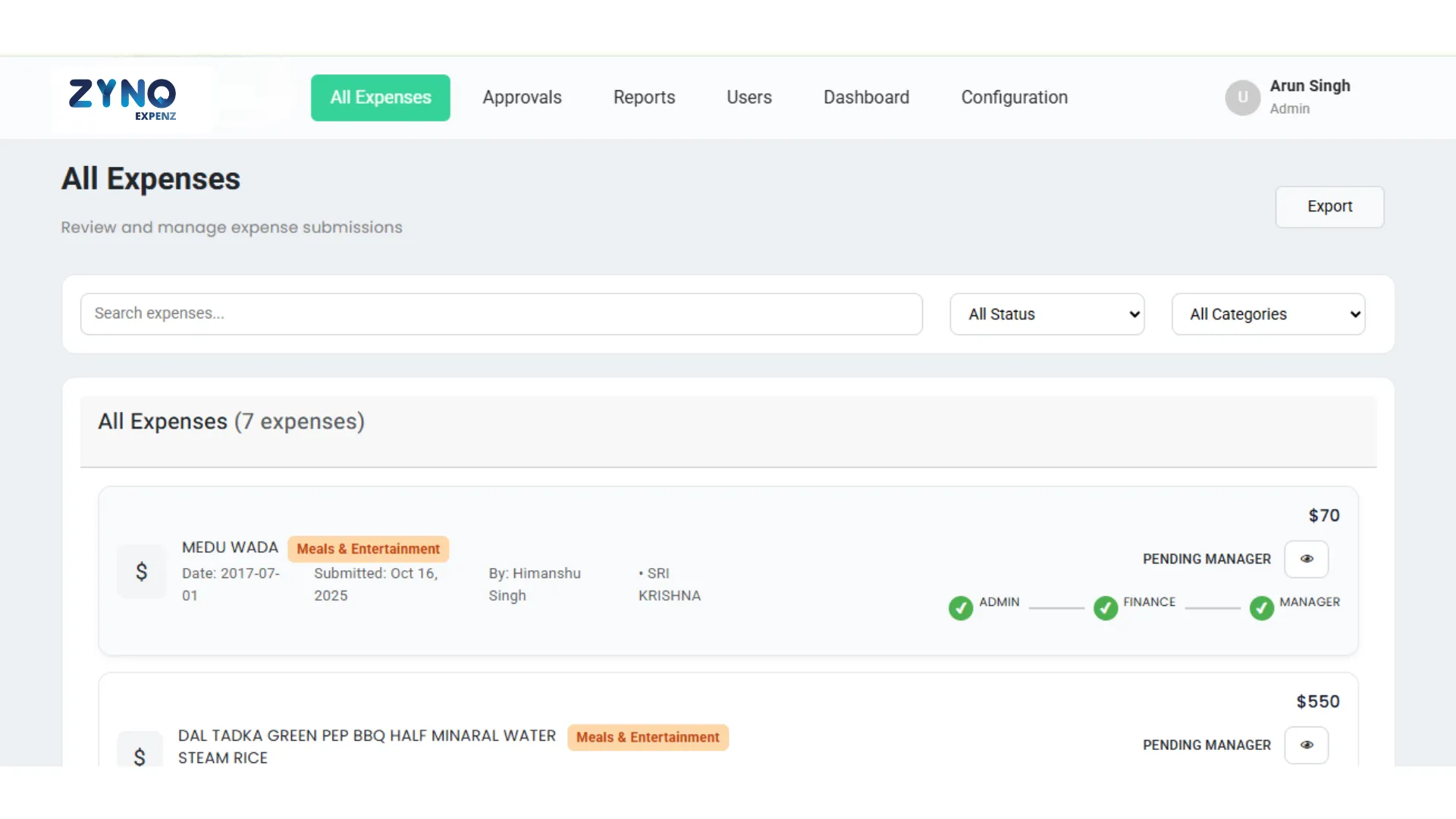The image size is (1456, 819).
Task: Open the Configuration page
Action: pyautogui.click(x=1014, y=98)
